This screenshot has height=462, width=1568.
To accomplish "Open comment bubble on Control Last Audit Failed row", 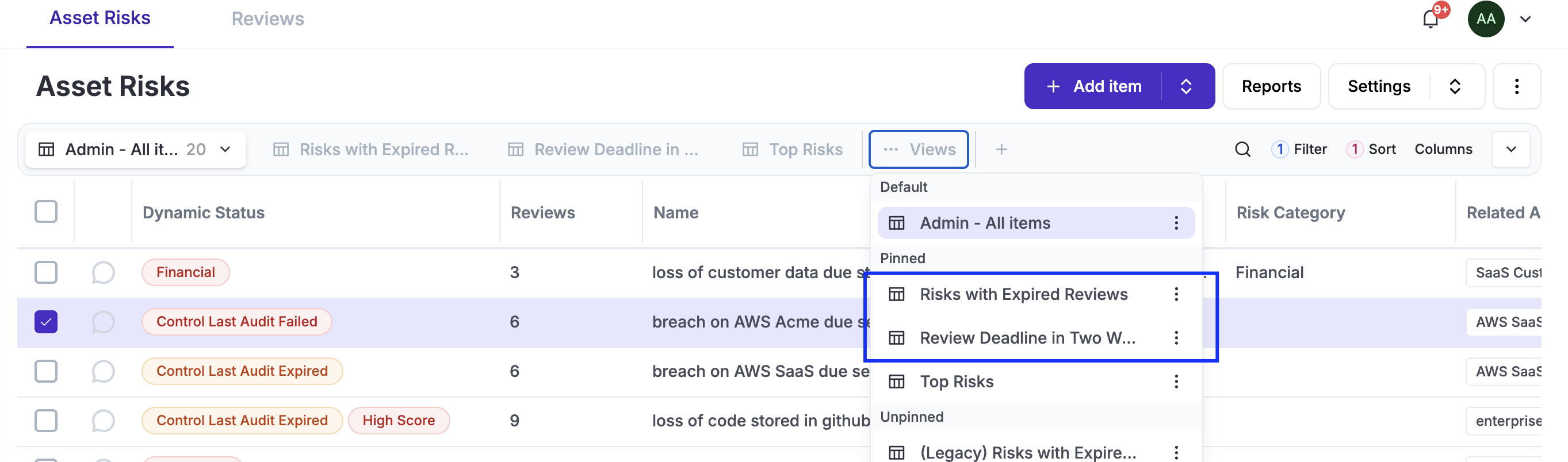I will pos(103,322).
